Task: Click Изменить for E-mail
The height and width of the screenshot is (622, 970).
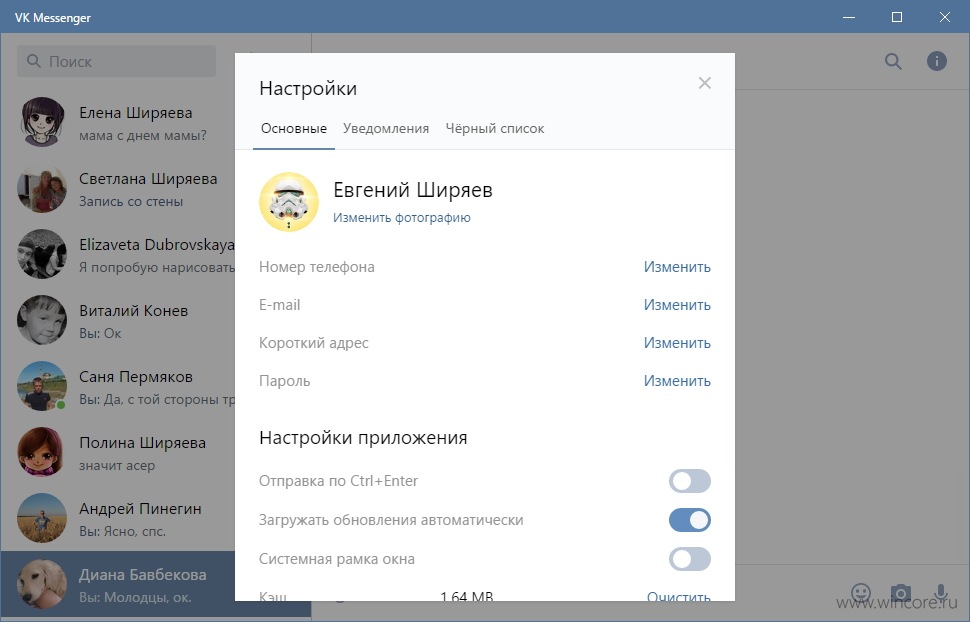Action: tap(677, 305)
